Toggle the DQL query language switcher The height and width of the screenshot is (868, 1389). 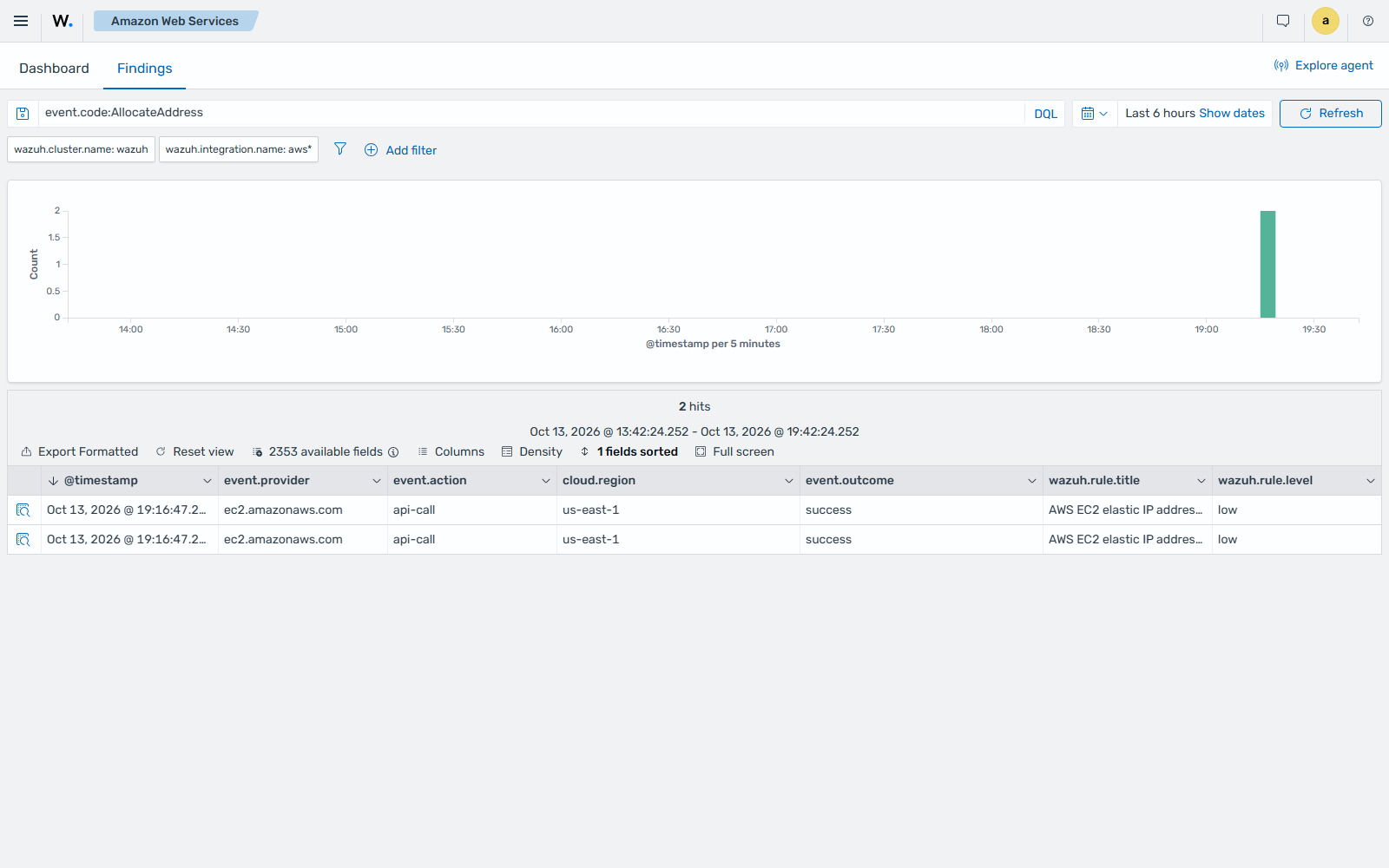pyautogui.click(x=1045, y=114)
